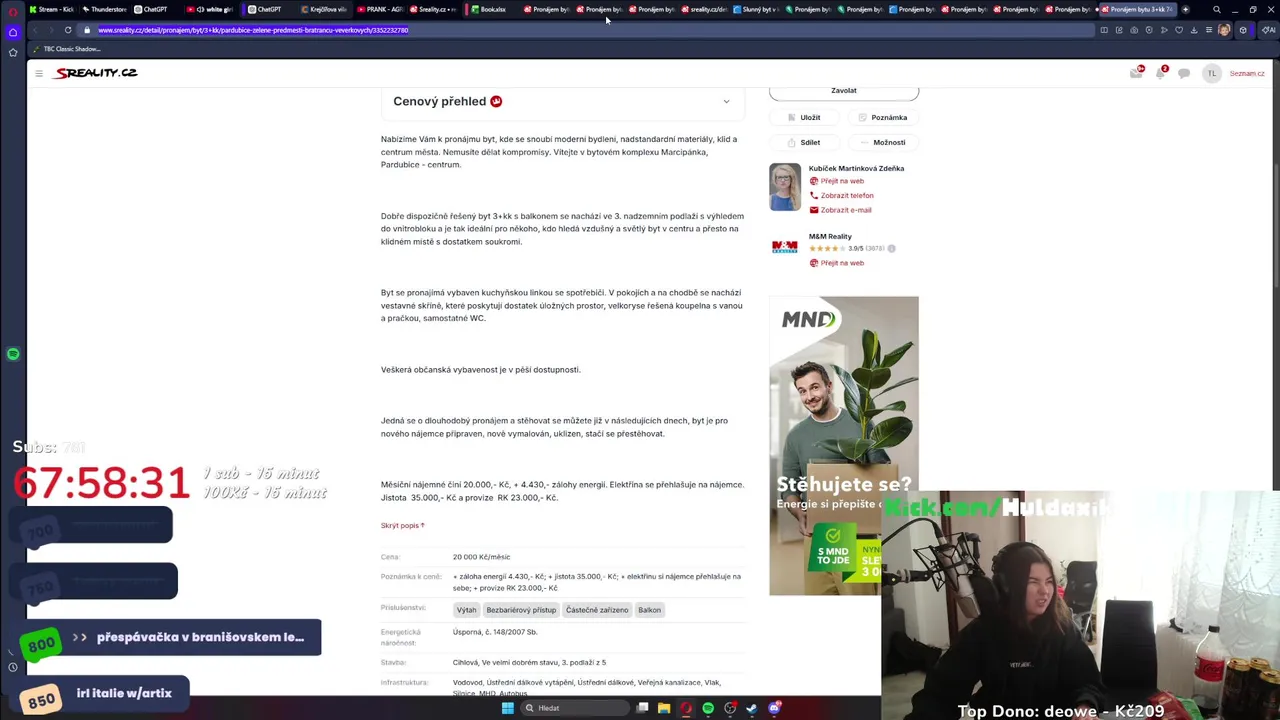
Task: Click the 850 irl italie w/artix goal item
Action: click(x=105, y=693)
